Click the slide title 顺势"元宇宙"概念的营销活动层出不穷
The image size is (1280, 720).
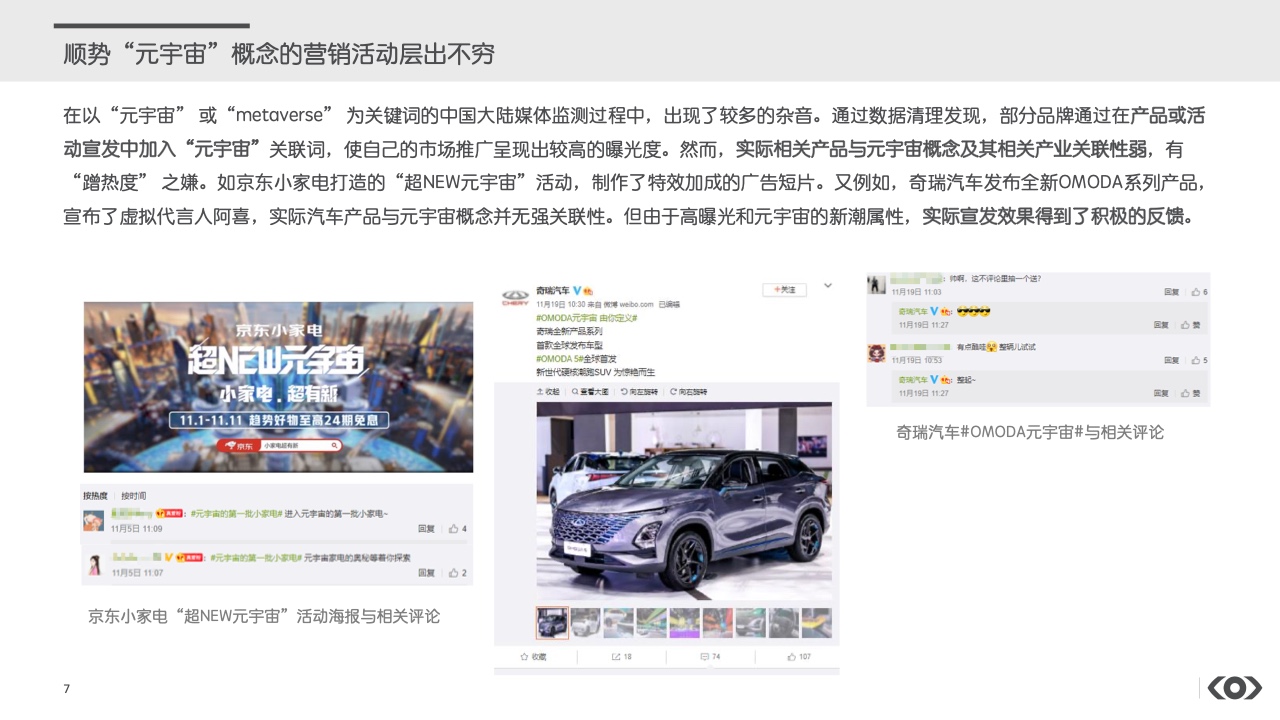(x=279, y=53)
